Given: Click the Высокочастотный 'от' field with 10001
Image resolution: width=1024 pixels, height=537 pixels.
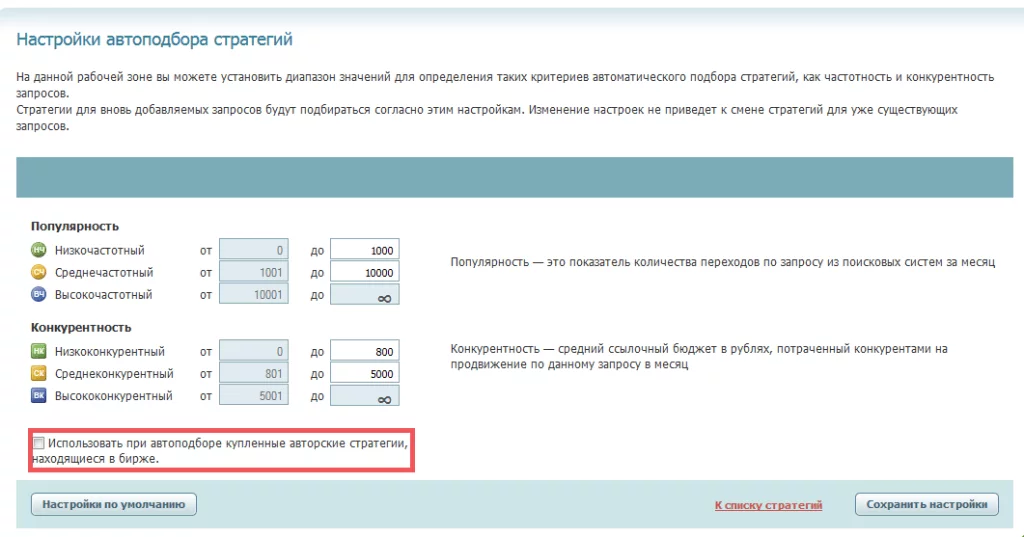Looking at the screenshot, I should coord(253,294).
